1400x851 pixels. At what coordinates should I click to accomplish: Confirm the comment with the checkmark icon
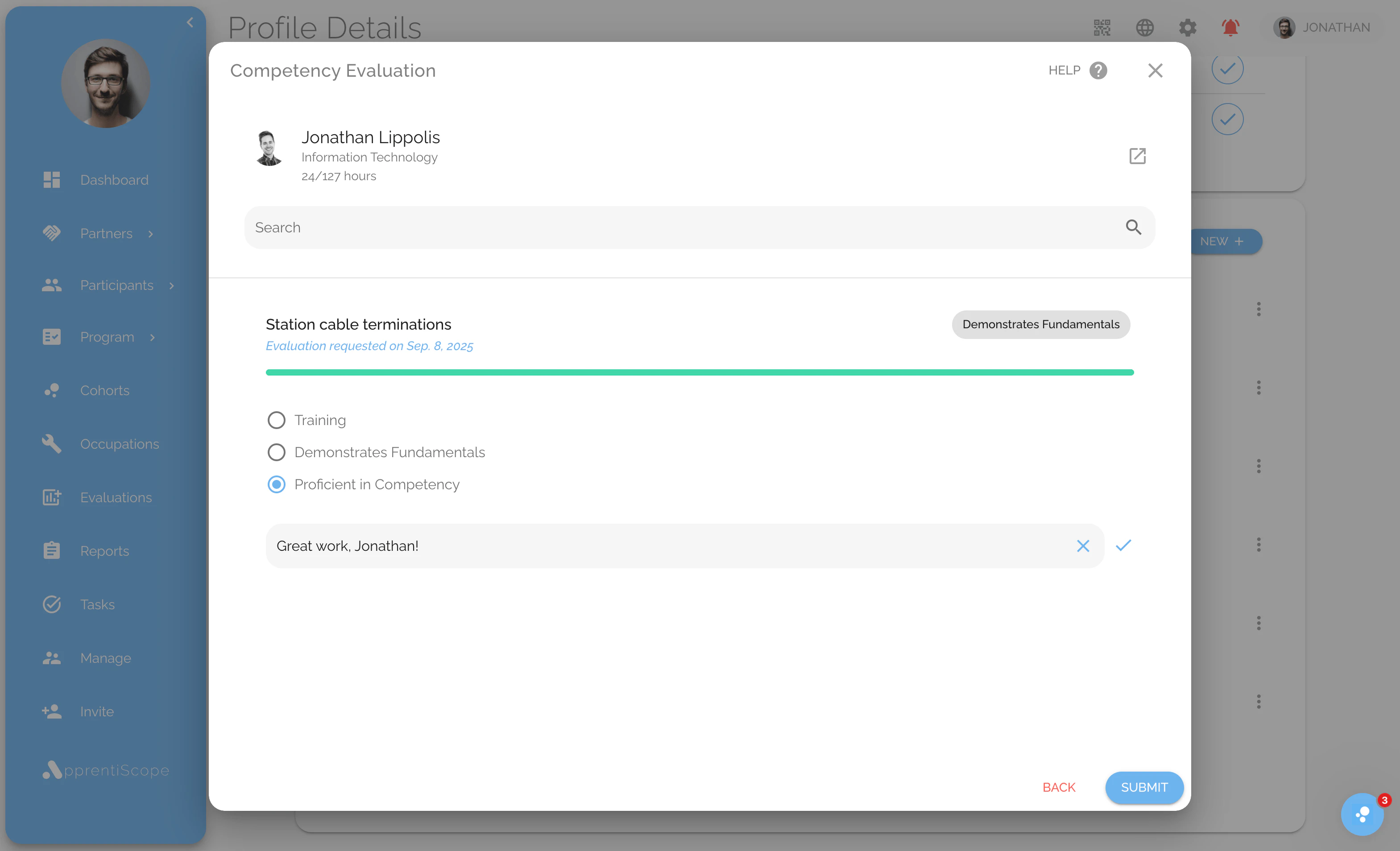[1123, 545]
